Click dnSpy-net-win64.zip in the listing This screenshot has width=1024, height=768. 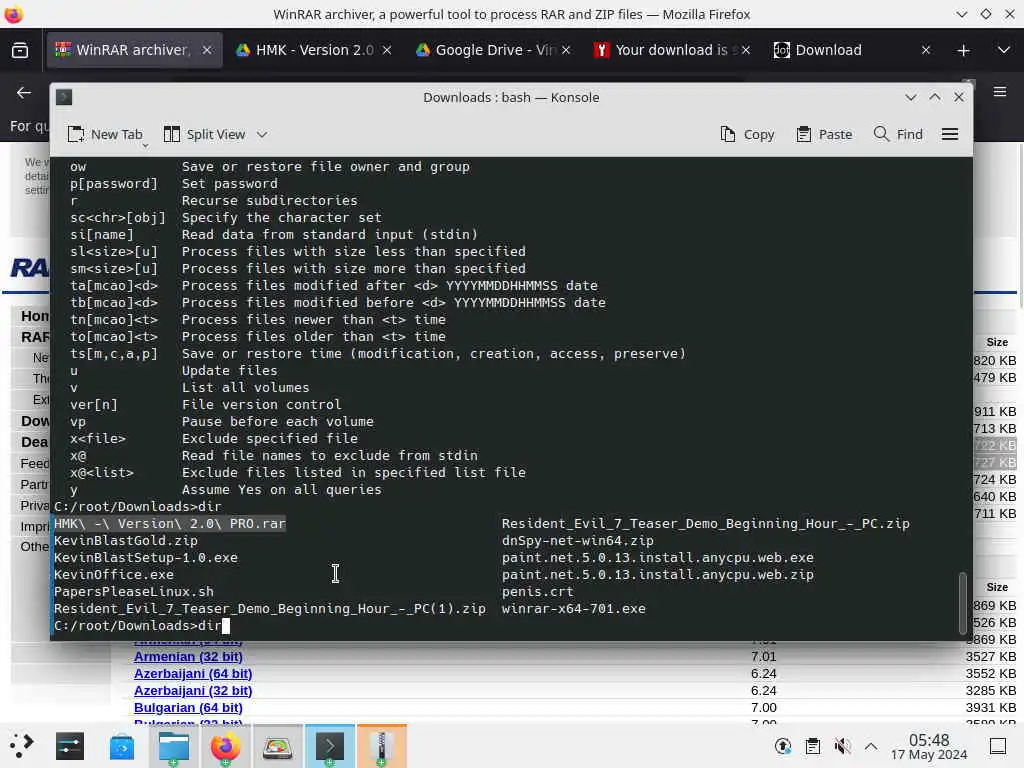(x=577, y=541)
